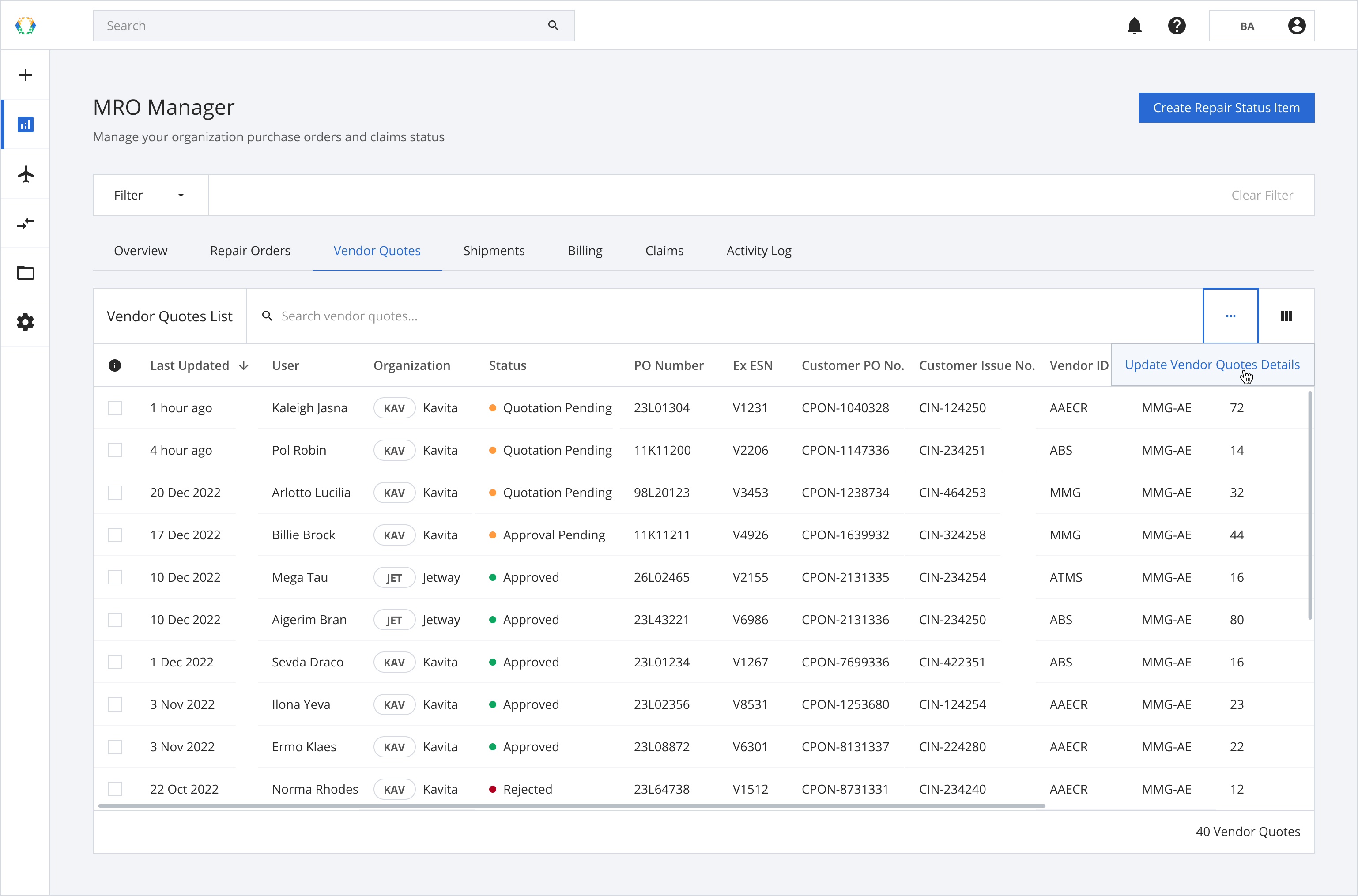Screen dimensions: 1358x896
Task: Check the Billie Brock row checkbox
Action: (x=114, y=535)
